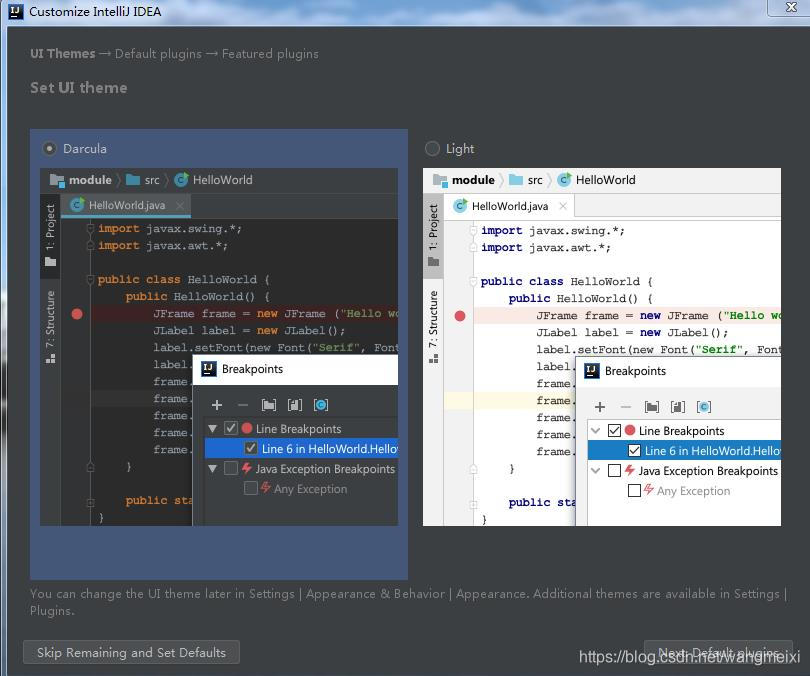This screenshot has height=676, width=810.
Task: Close HelloWorld.java tab in Darcula preview
Action: click(180, 206)
